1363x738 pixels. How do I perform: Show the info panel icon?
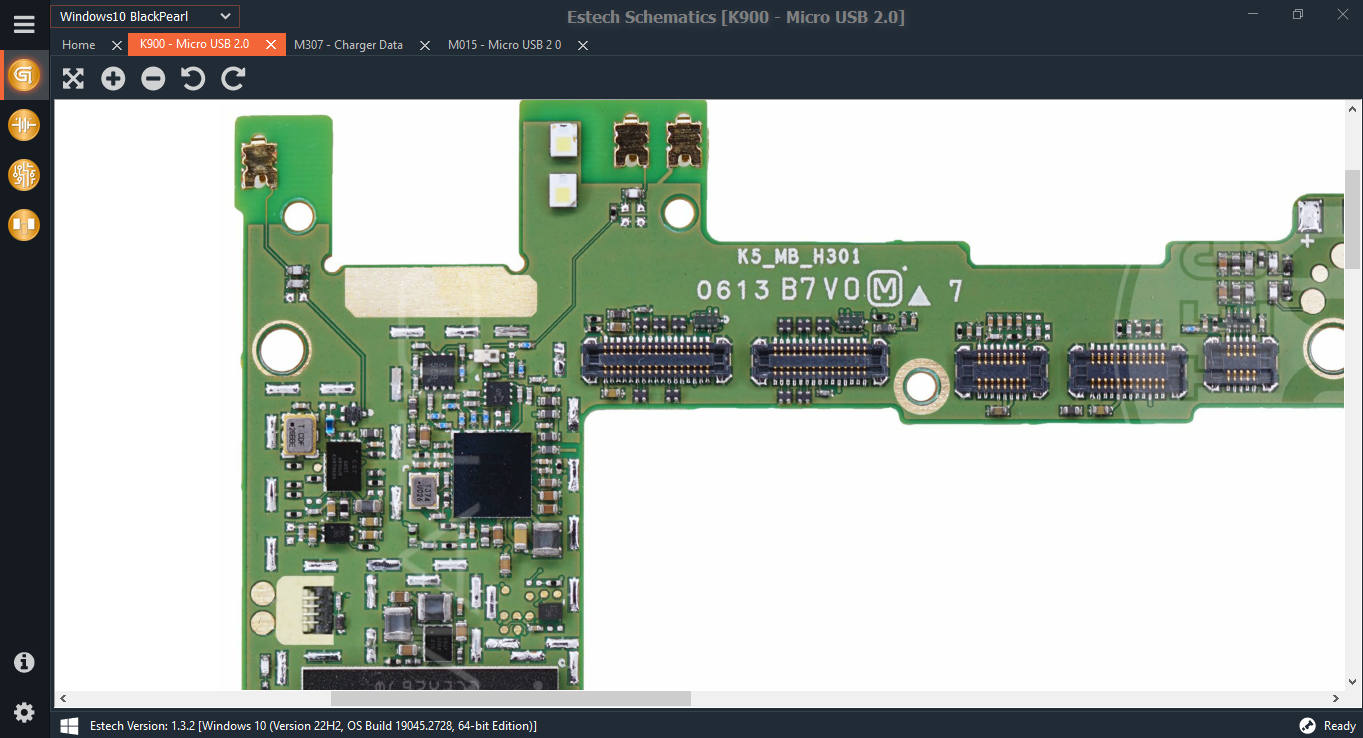tap(24, 662)
